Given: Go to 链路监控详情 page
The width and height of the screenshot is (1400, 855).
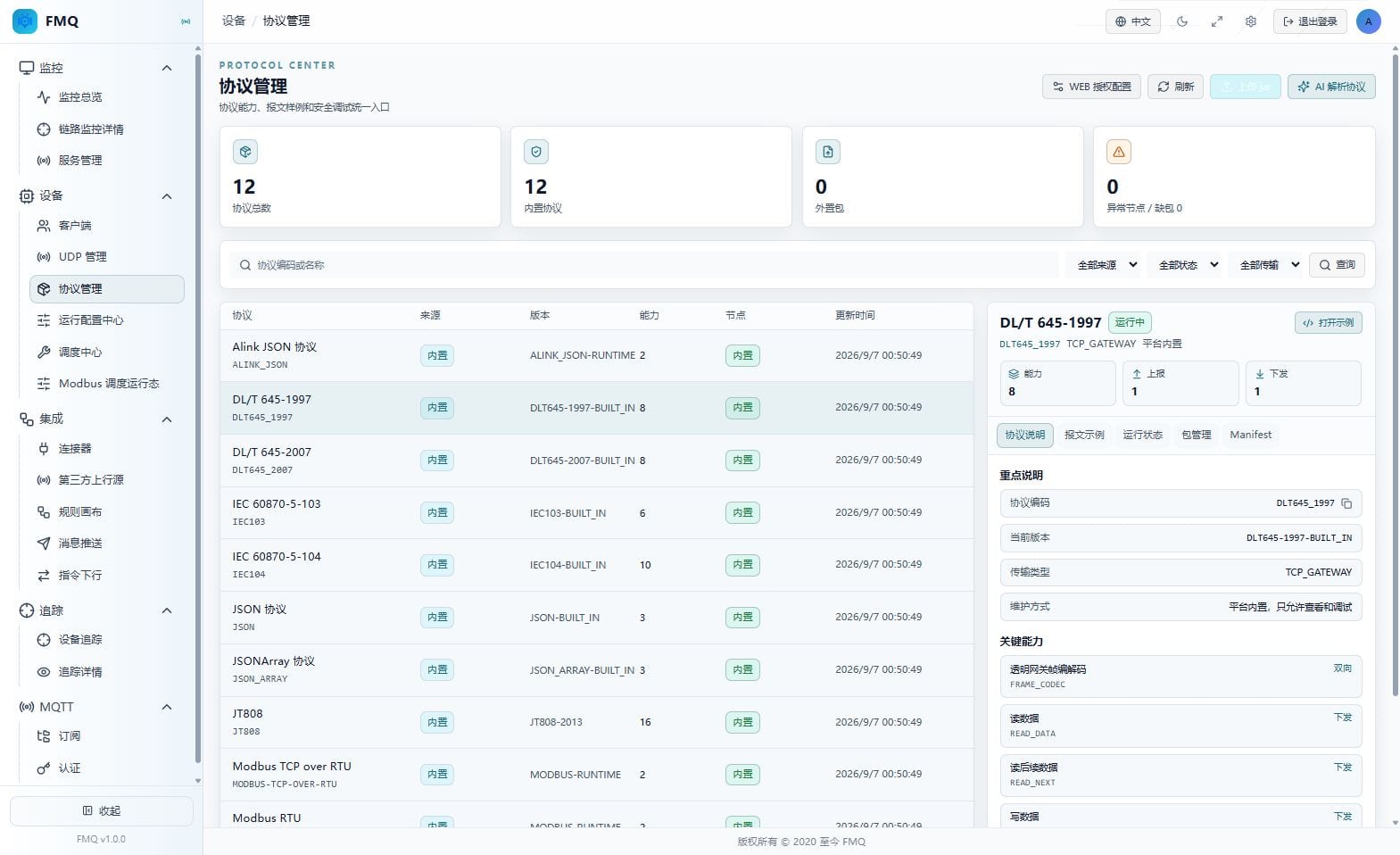Looking at the screenshot, I should [x=107, y=129].
